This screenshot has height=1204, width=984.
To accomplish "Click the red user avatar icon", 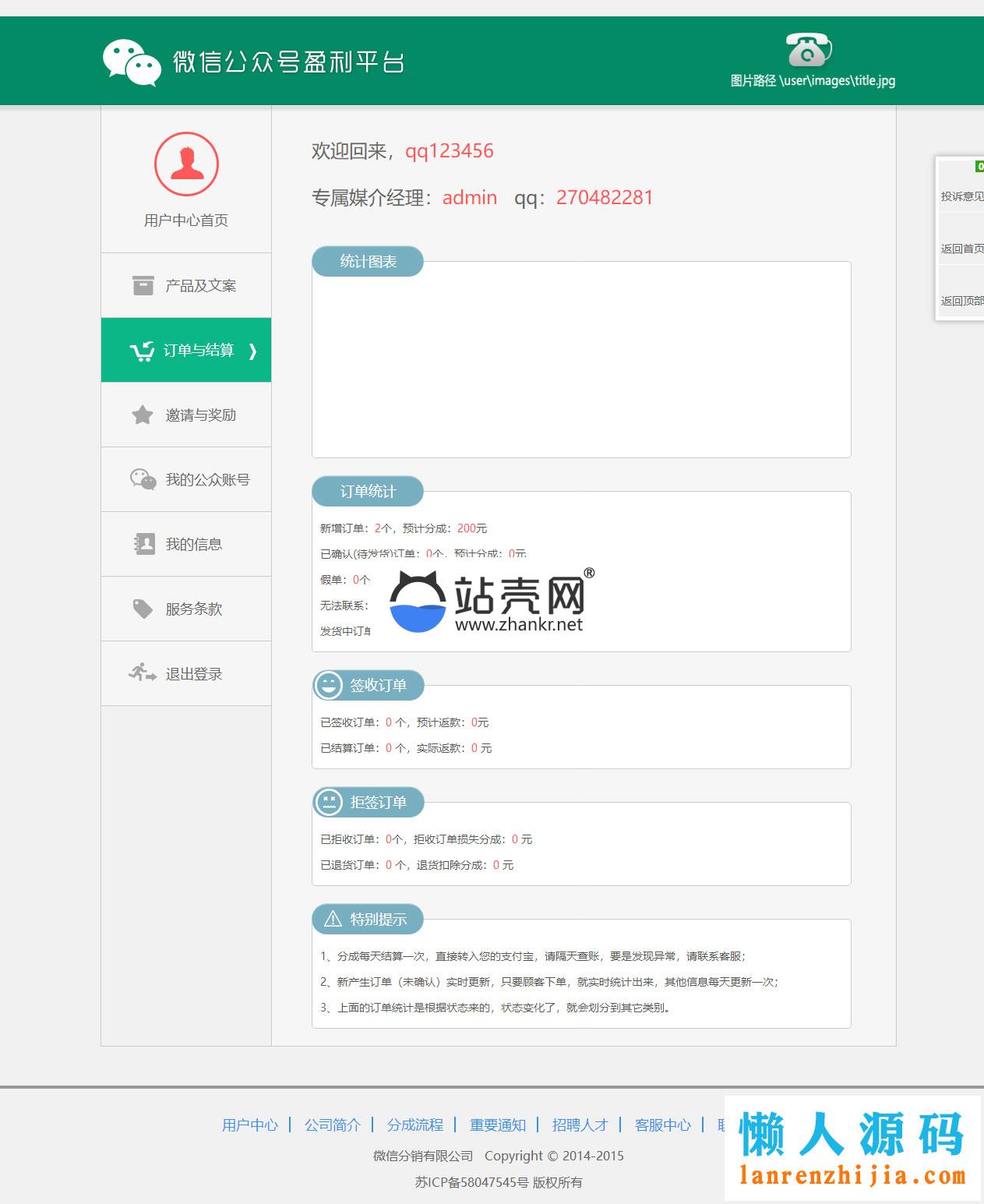I will (x=186, y=164).
